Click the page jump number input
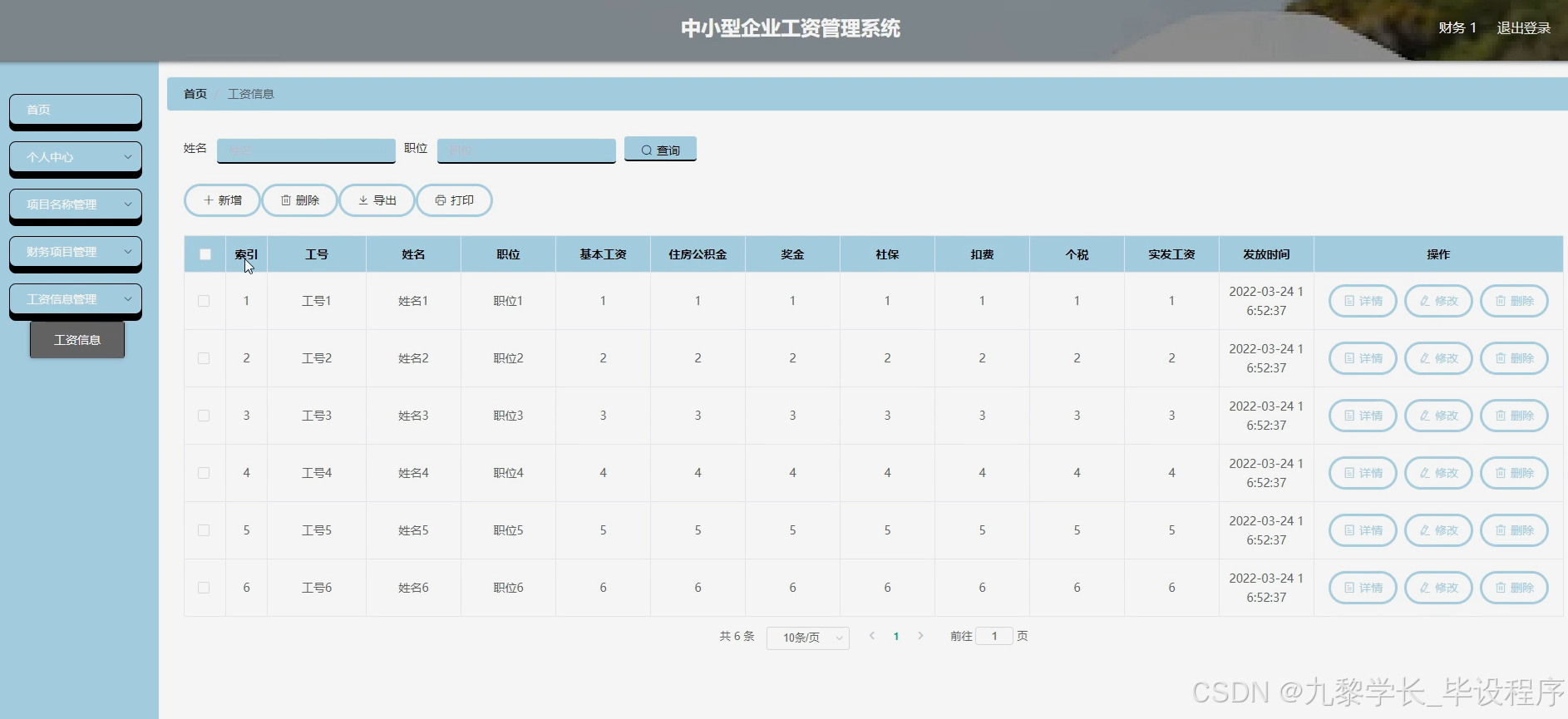This screenshot has height=719, width=1568. coord(994,636)
